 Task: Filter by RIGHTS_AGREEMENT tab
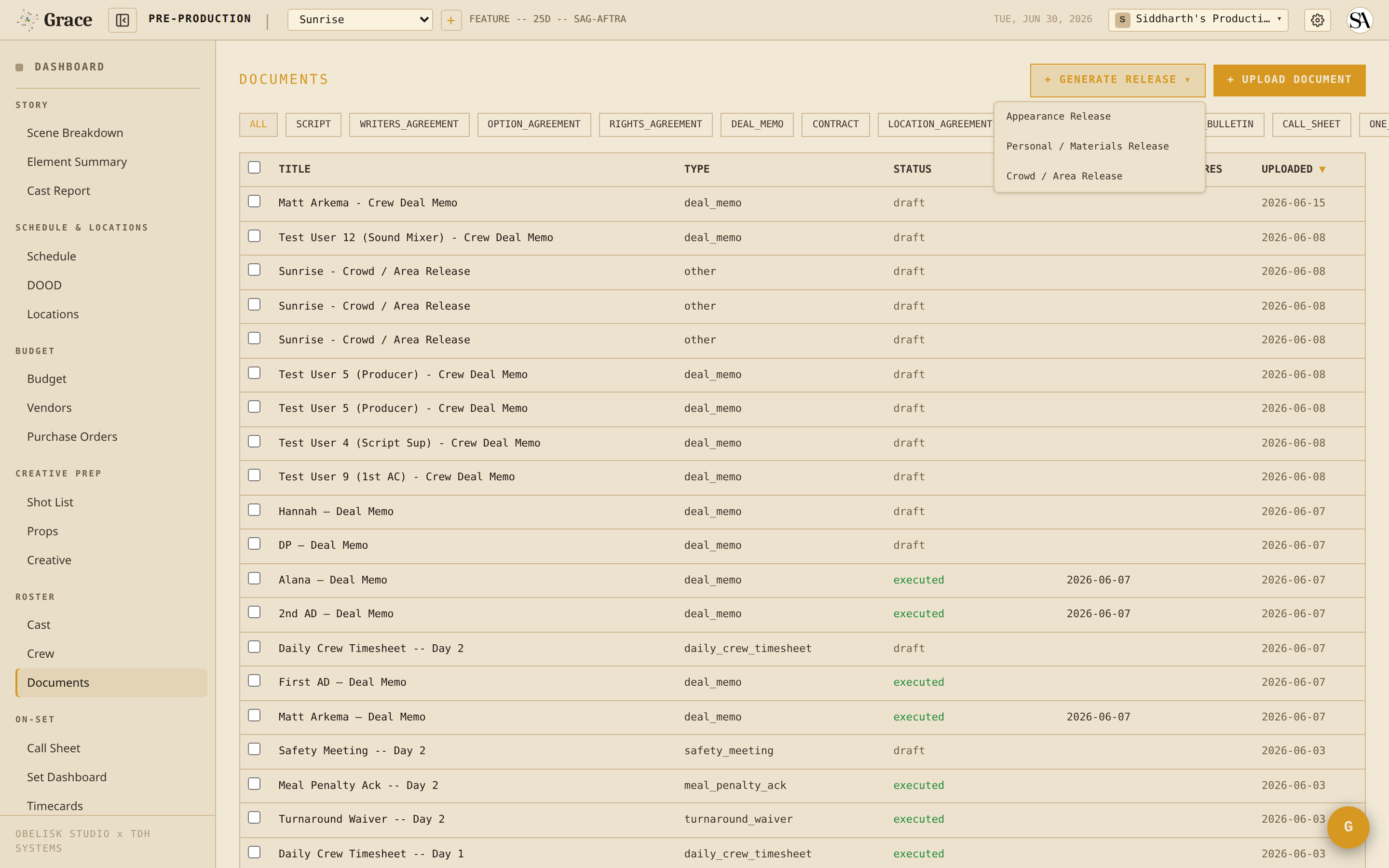pyautogui.click(x=655, y=124)
